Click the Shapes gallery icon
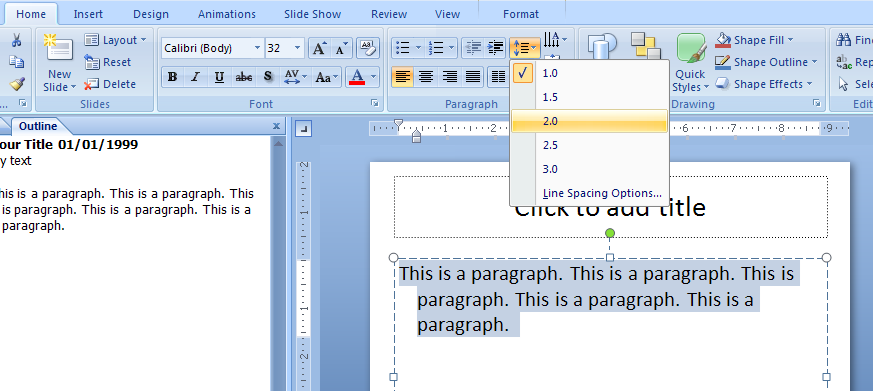This screenshot has width=873, height=391. [602, 46]
